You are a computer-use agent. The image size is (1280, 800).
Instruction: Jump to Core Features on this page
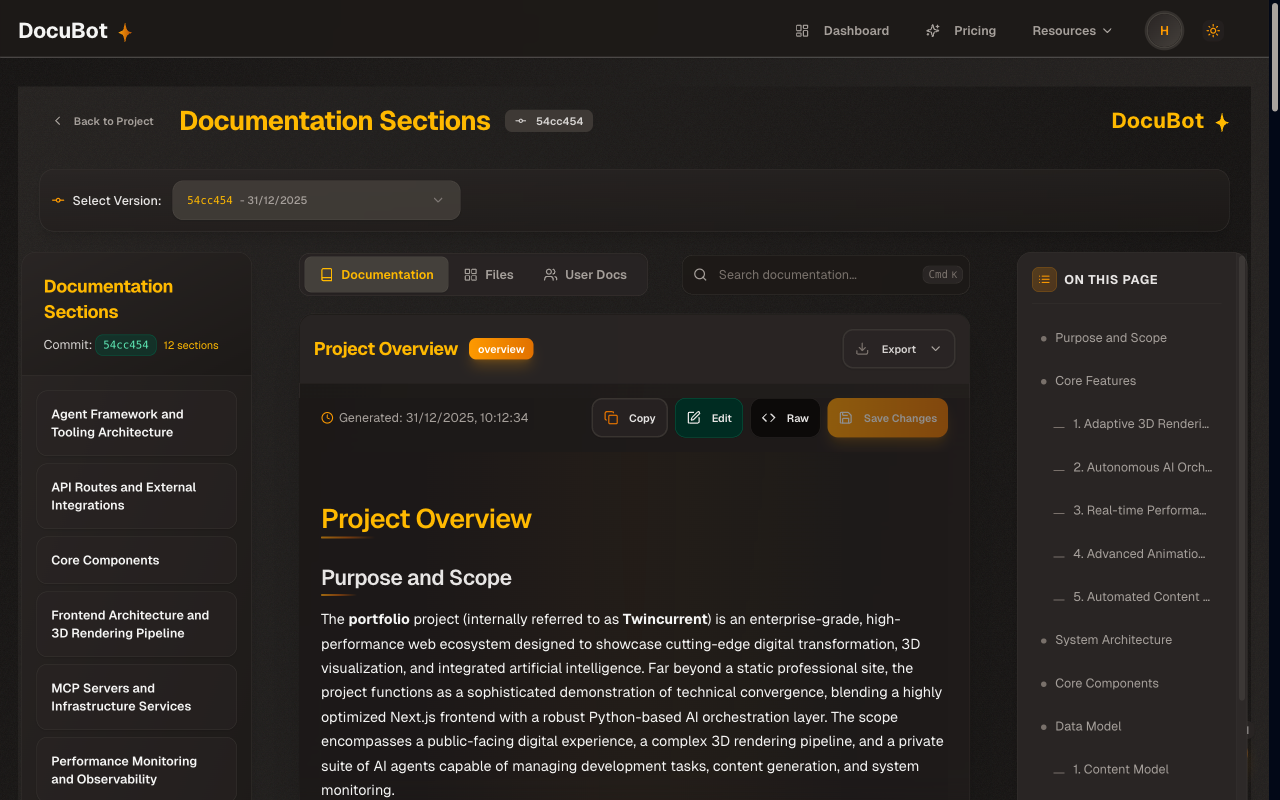[1095, 380]
